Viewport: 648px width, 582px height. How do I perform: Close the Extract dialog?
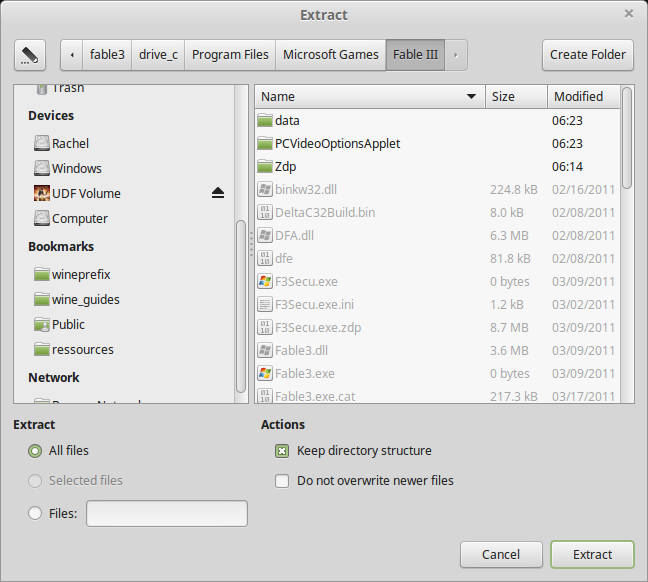[x=629, y=14]
